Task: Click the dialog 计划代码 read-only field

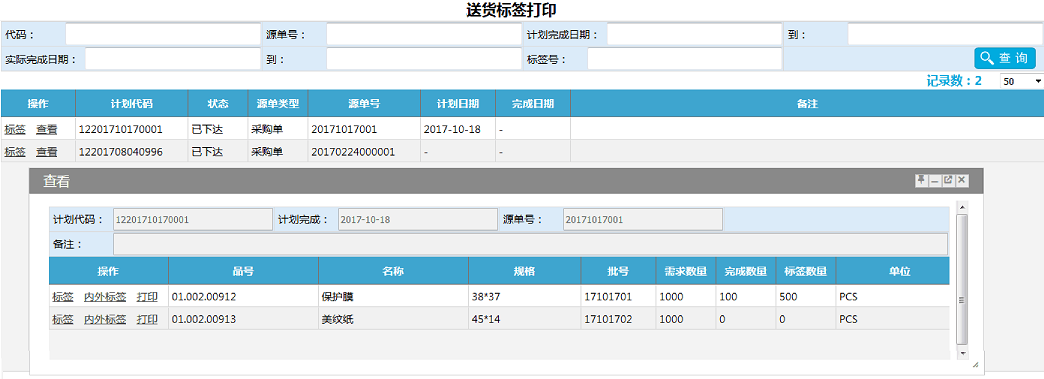Action: point(193,219)
